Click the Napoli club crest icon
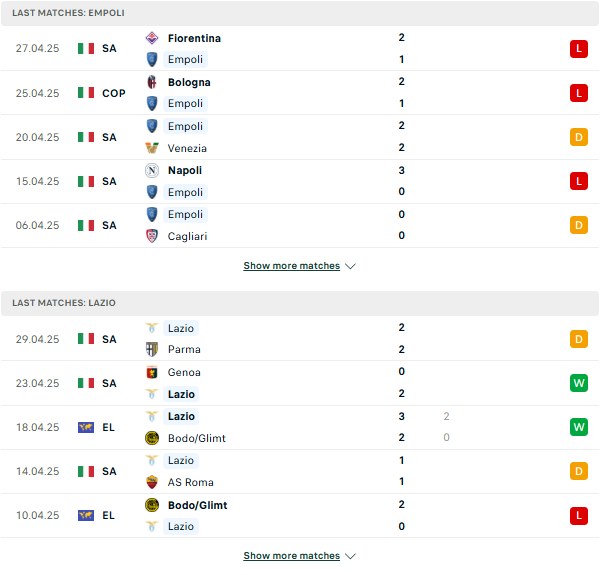 [x=152, y=170]
